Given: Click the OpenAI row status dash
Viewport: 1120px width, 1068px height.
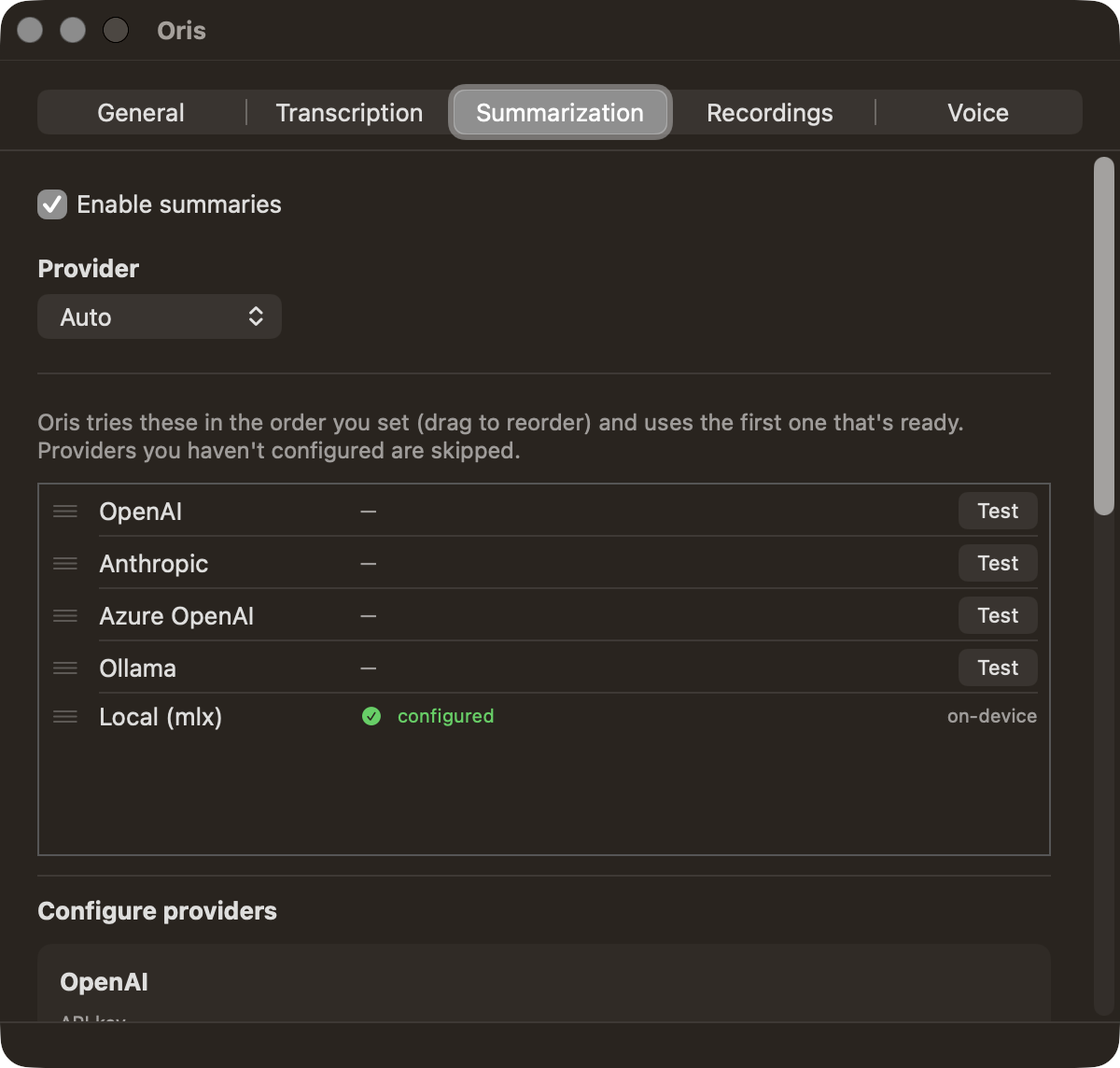Looking at the screenshot, I should pyautogui.click(x=369, y=512).
